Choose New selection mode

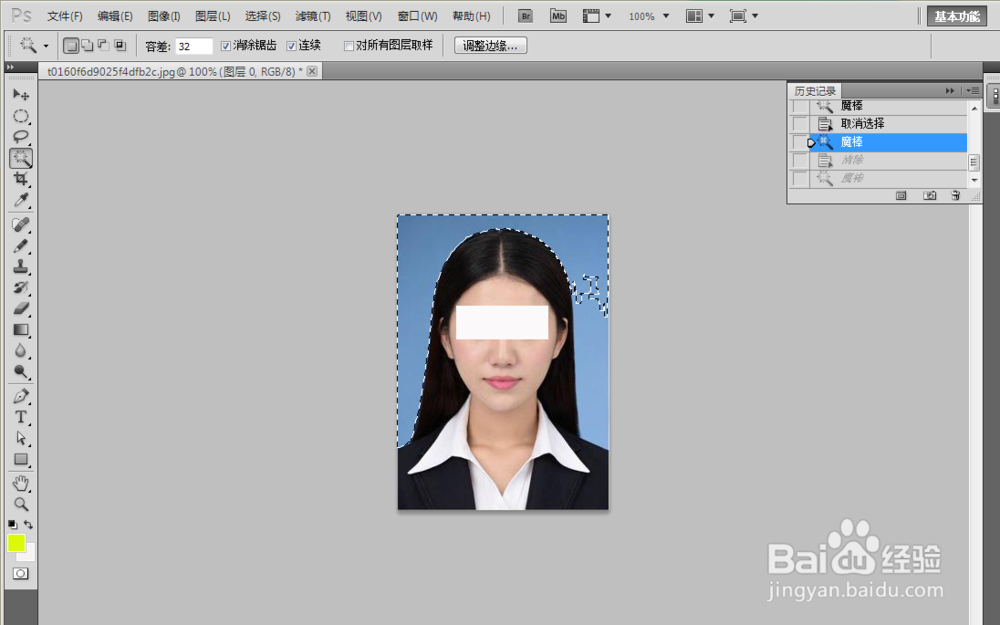(x=71, y=45)
